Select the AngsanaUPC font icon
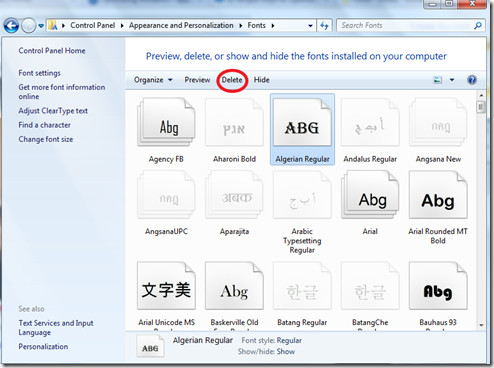494x368 pixels. (x=166, y=195)
